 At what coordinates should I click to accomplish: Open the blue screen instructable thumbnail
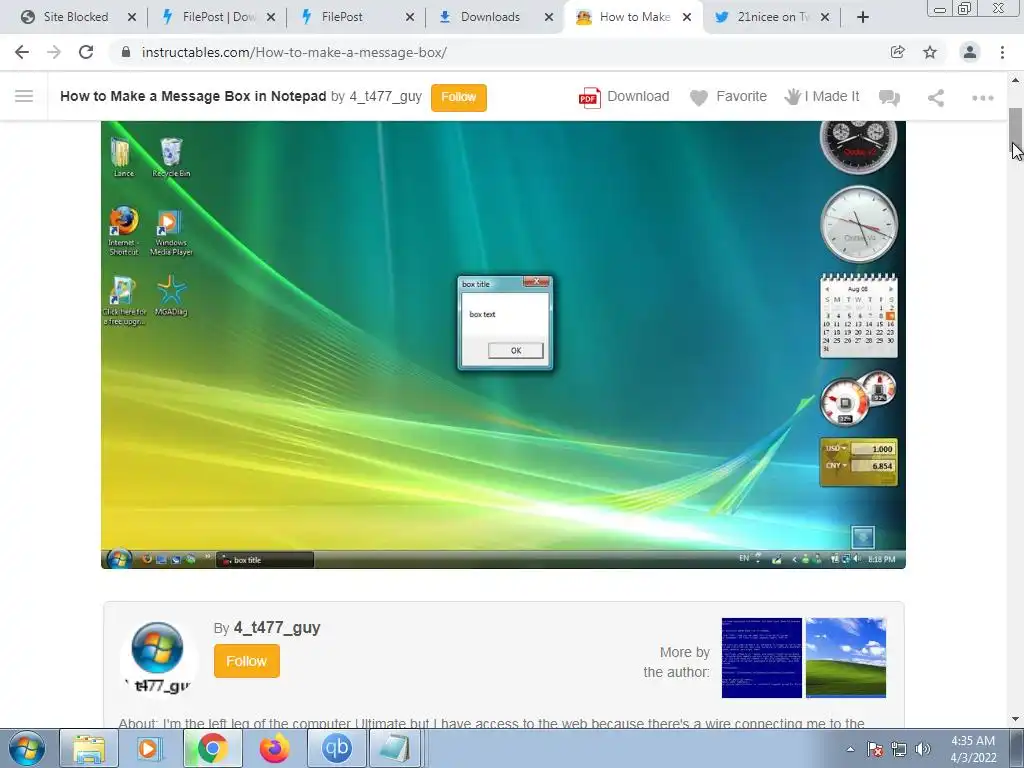tap(761, 658)
